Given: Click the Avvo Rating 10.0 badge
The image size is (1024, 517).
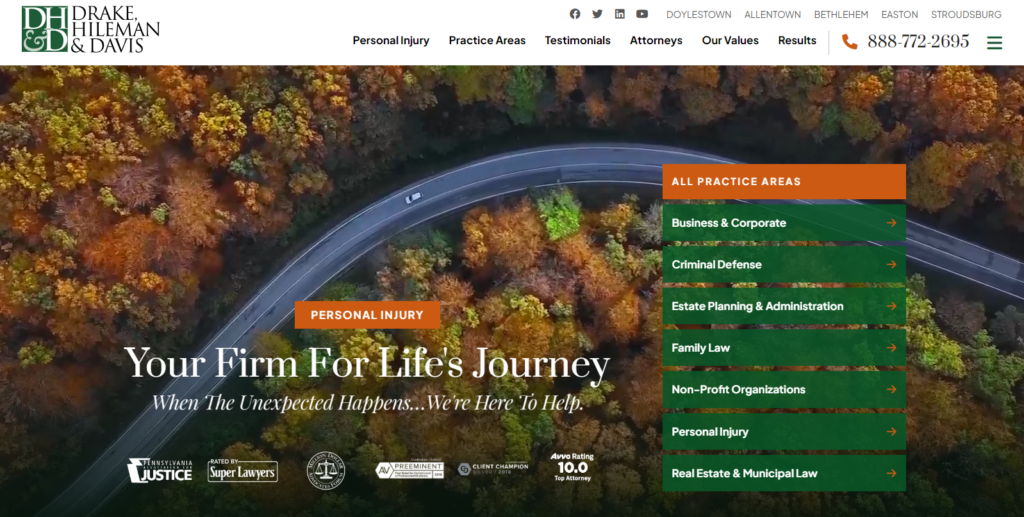Looking at the screenshot, I should [573, 467].
